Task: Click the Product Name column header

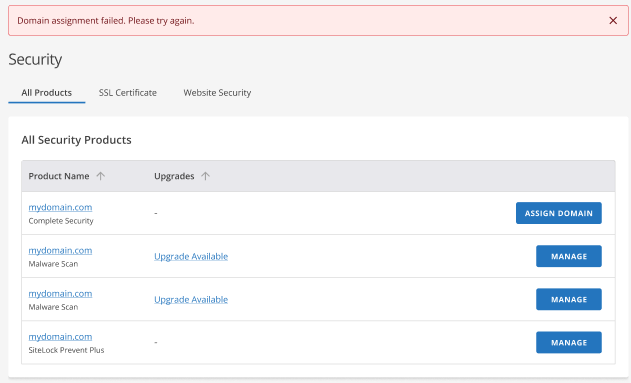Action: pos(59,176)
